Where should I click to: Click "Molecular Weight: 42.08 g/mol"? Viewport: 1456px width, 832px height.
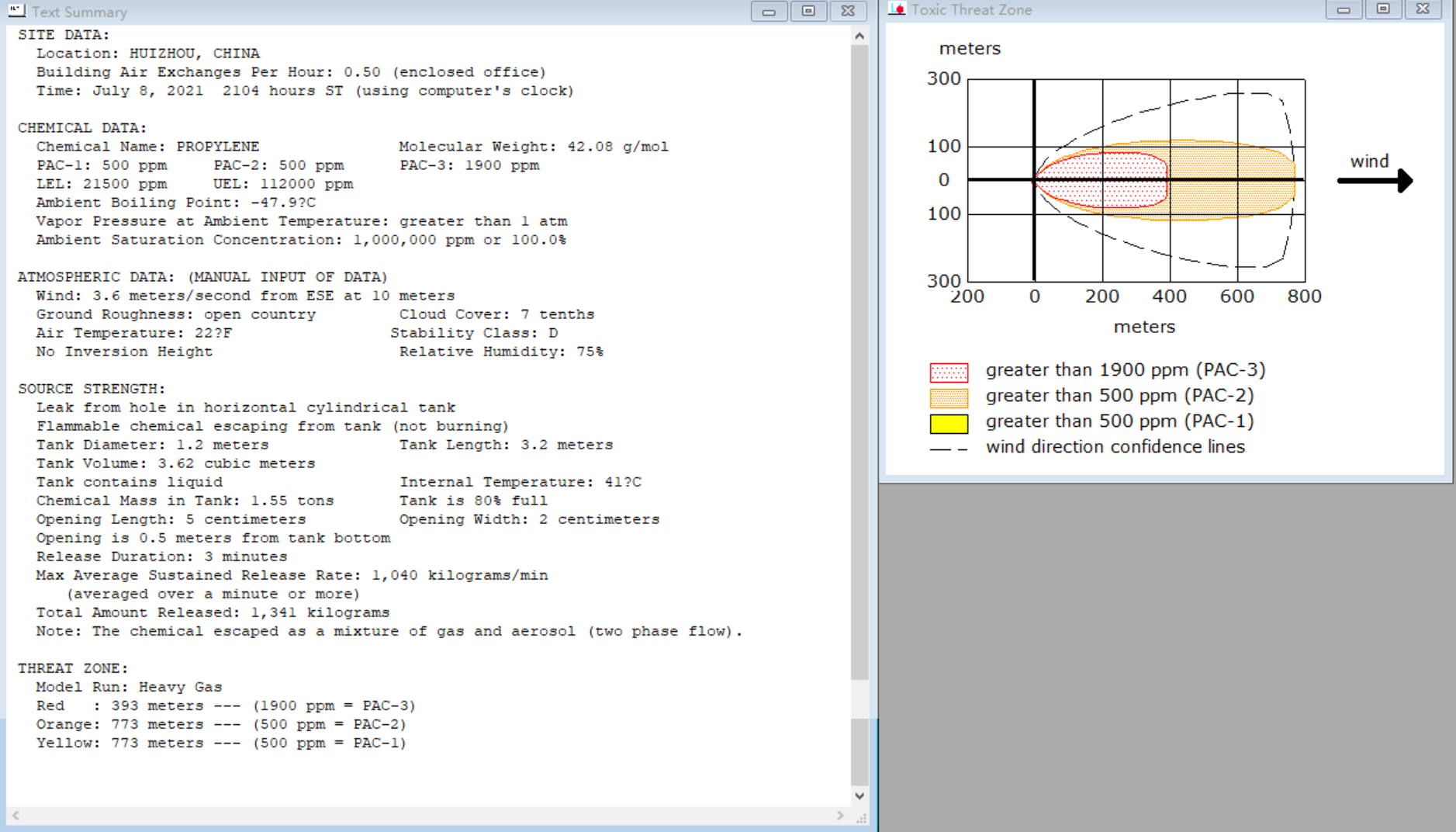click(534, 147)
